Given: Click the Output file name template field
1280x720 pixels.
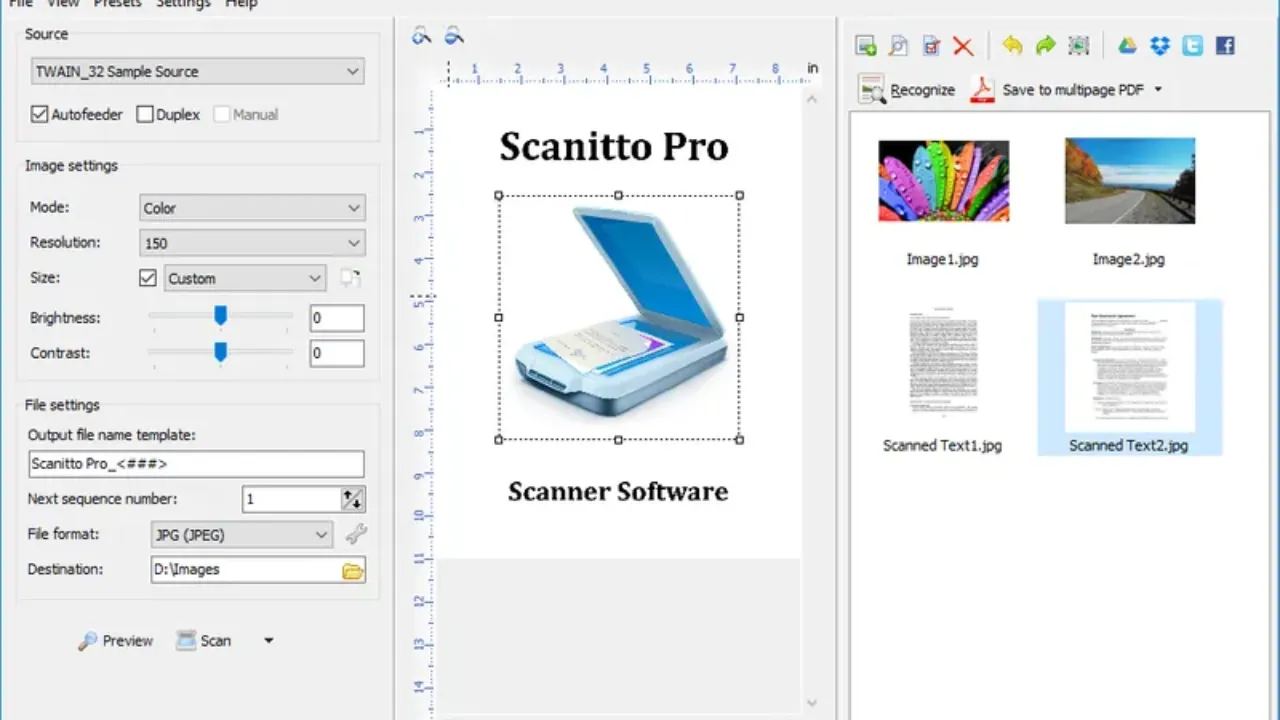Looking at the screenshot, I should 196,464.
